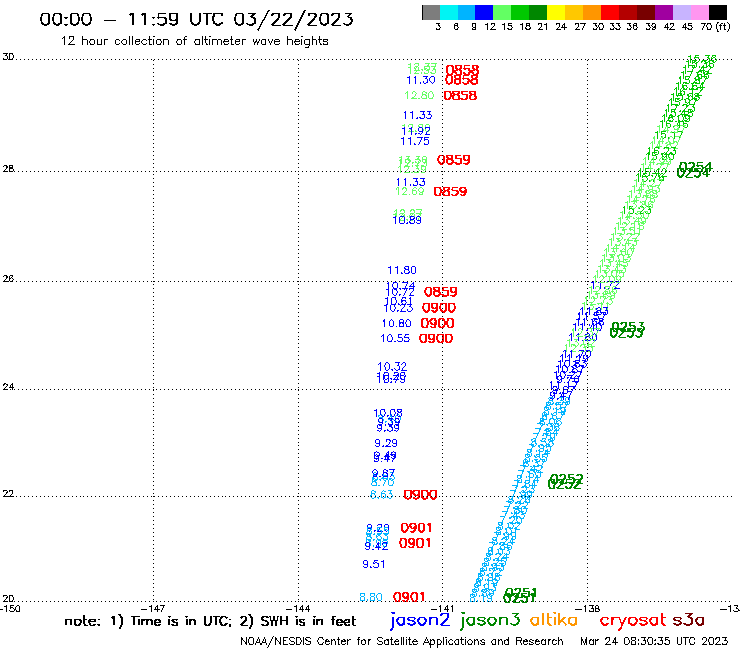The width and height of the screenshot is (740, 650).
Task: Select the dark blue 12 ft legend swatch
Action: pyautogui.click(x=485, y=12)
